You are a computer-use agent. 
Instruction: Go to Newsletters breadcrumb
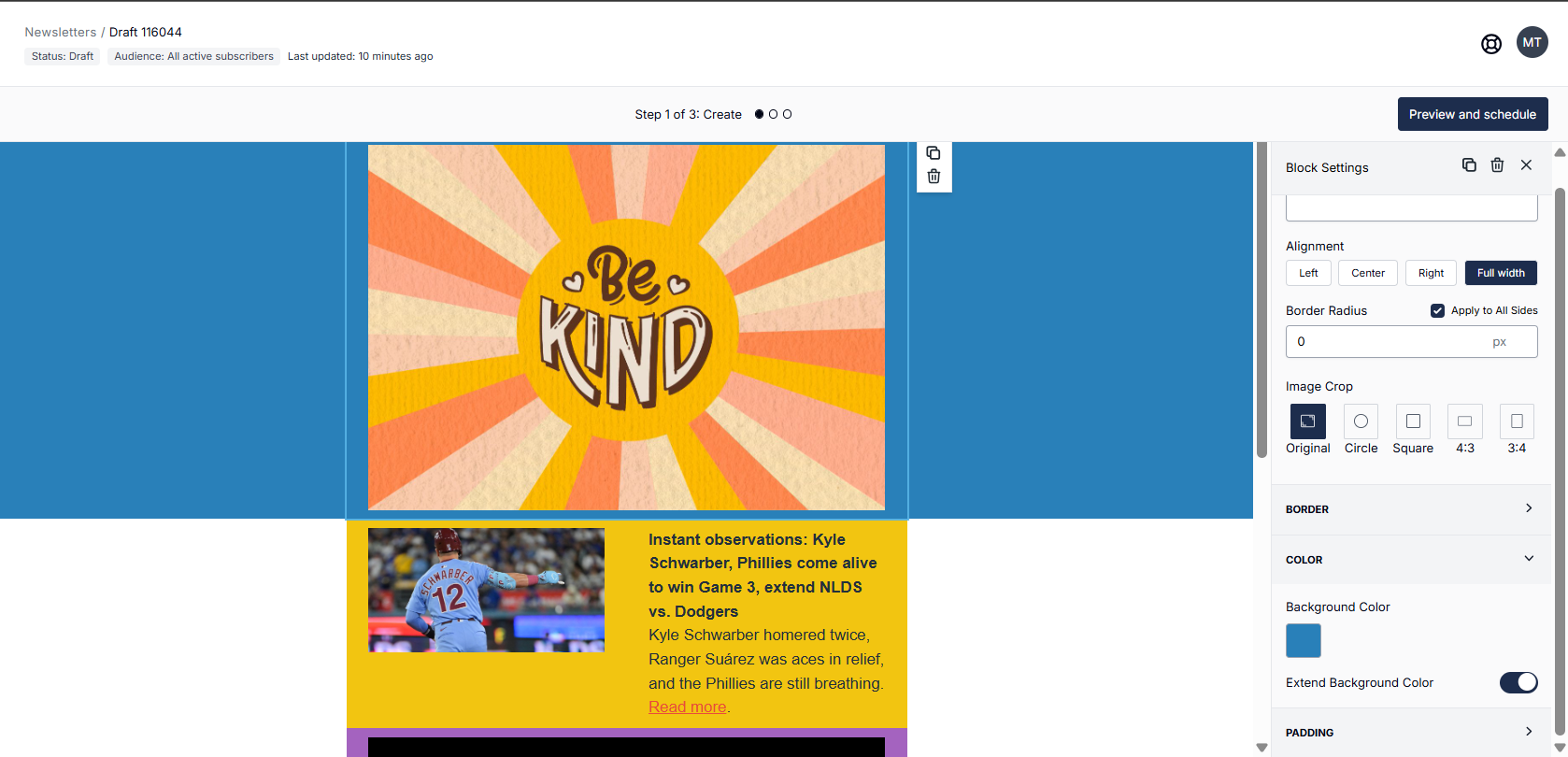tap(60, 32)
